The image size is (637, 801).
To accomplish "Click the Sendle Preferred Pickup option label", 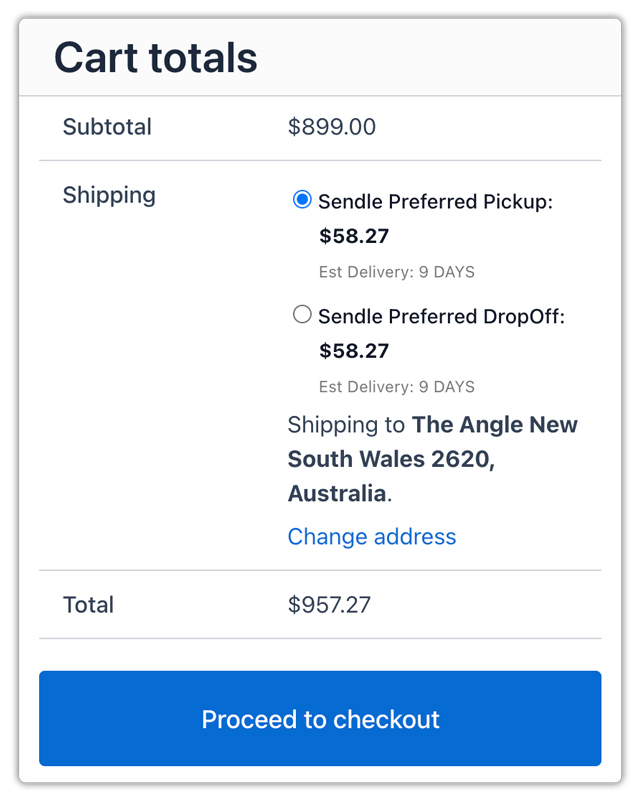I will point(446,201).
